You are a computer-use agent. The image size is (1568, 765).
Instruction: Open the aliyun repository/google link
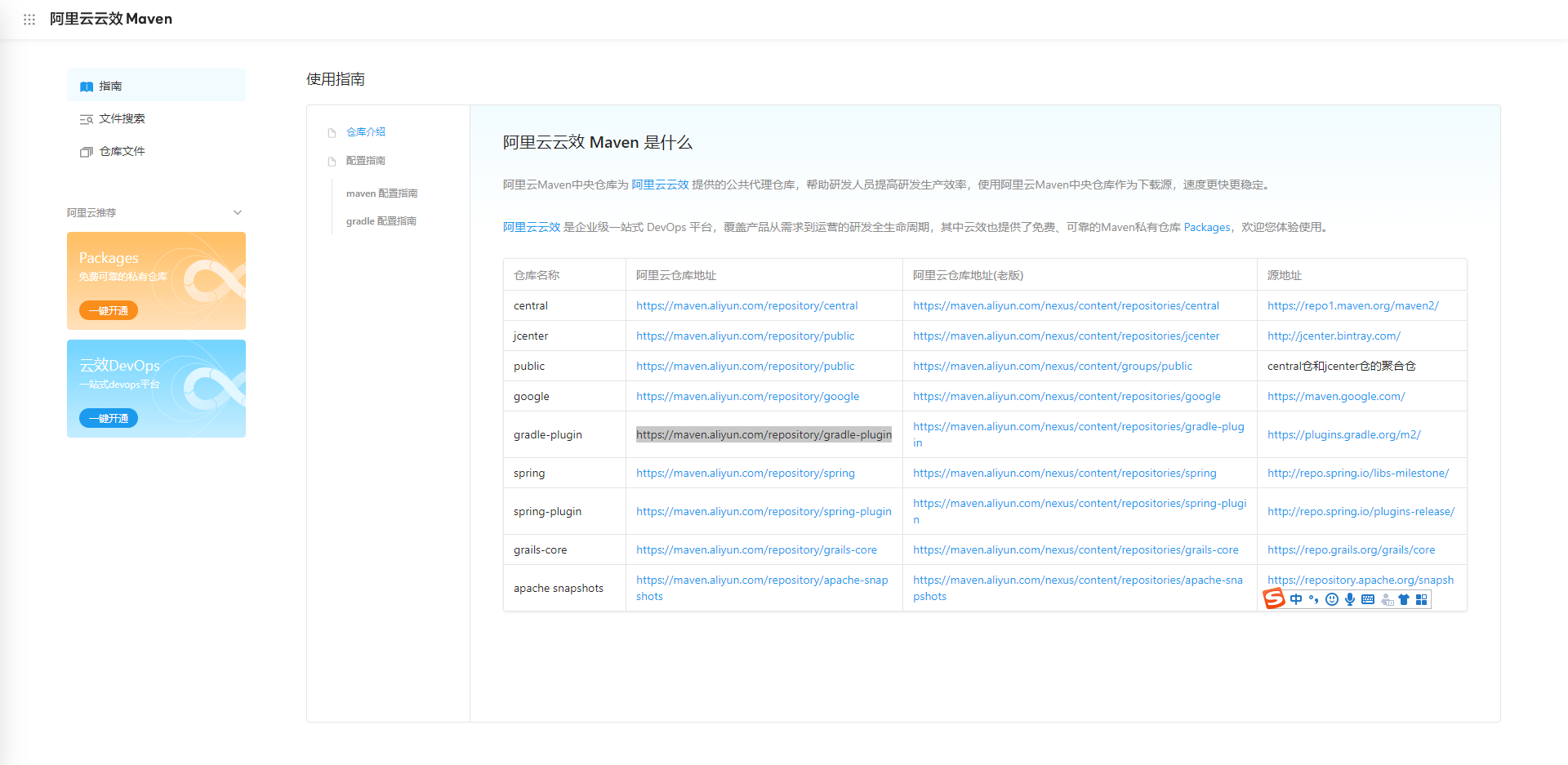coord(748,396)
